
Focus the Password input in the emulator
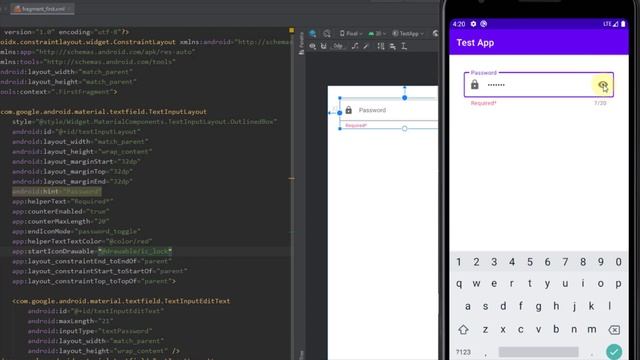(538, 84)
